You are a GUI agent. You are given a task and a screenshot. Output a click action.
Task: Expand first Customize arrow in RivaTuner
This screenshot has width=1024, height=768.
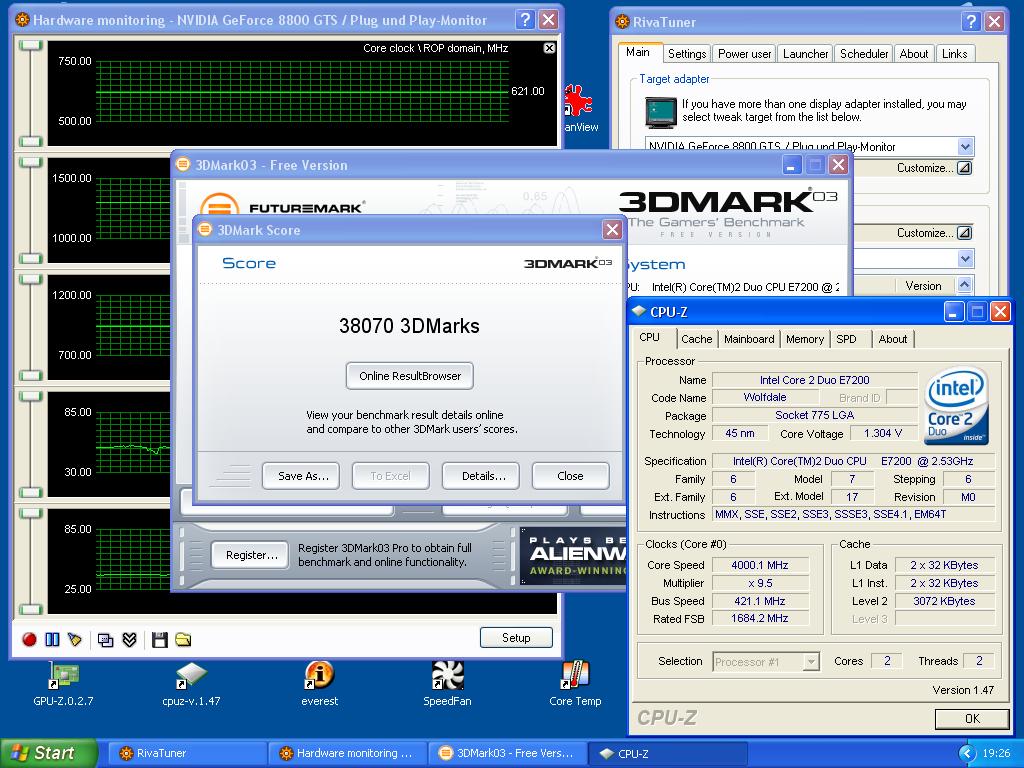coord(965,168)
